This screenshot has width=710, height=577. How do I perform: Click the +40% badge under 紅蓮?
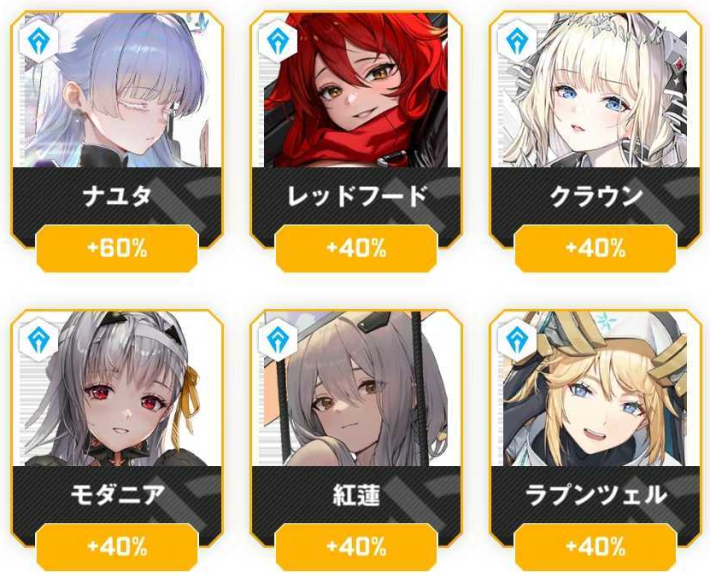356,547
